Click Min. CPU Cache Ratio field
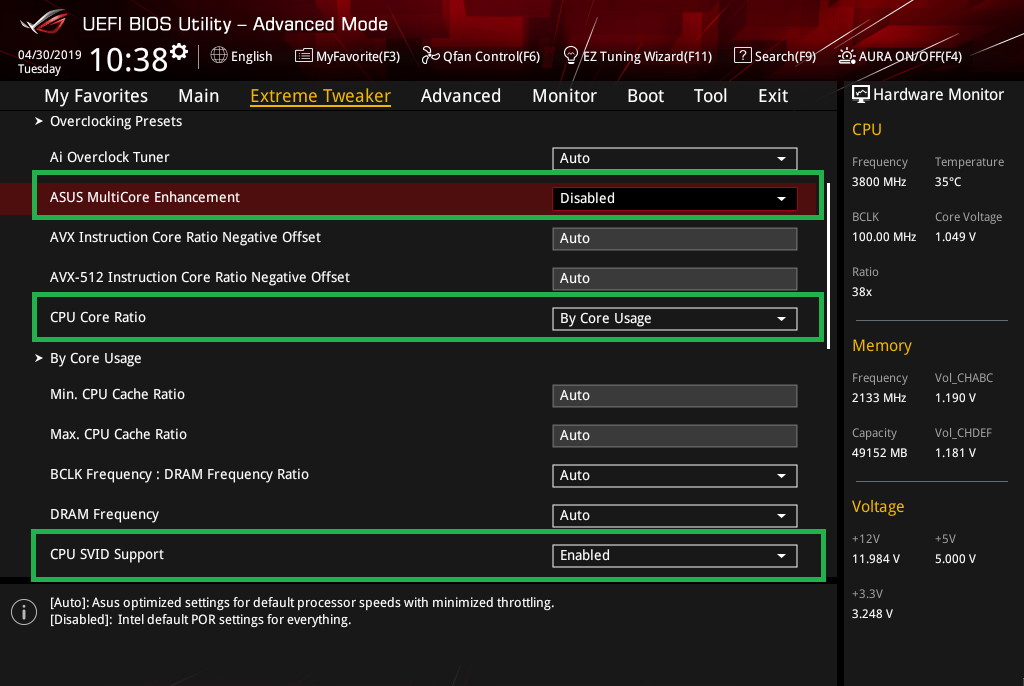This screenshot has width=1024, height=686. 675,395
